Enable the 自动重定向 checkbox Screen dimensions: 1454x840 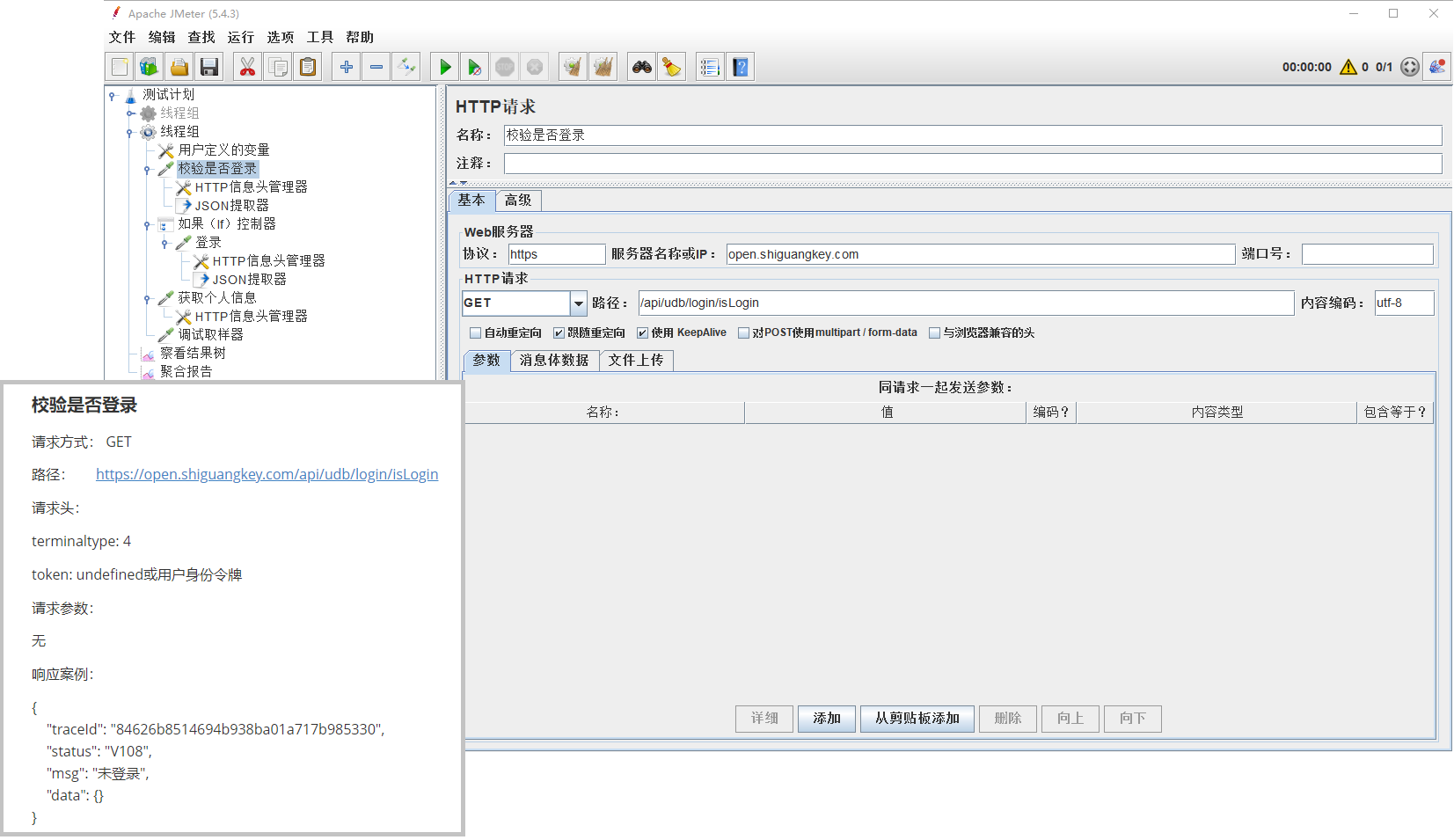coord(476,333)
